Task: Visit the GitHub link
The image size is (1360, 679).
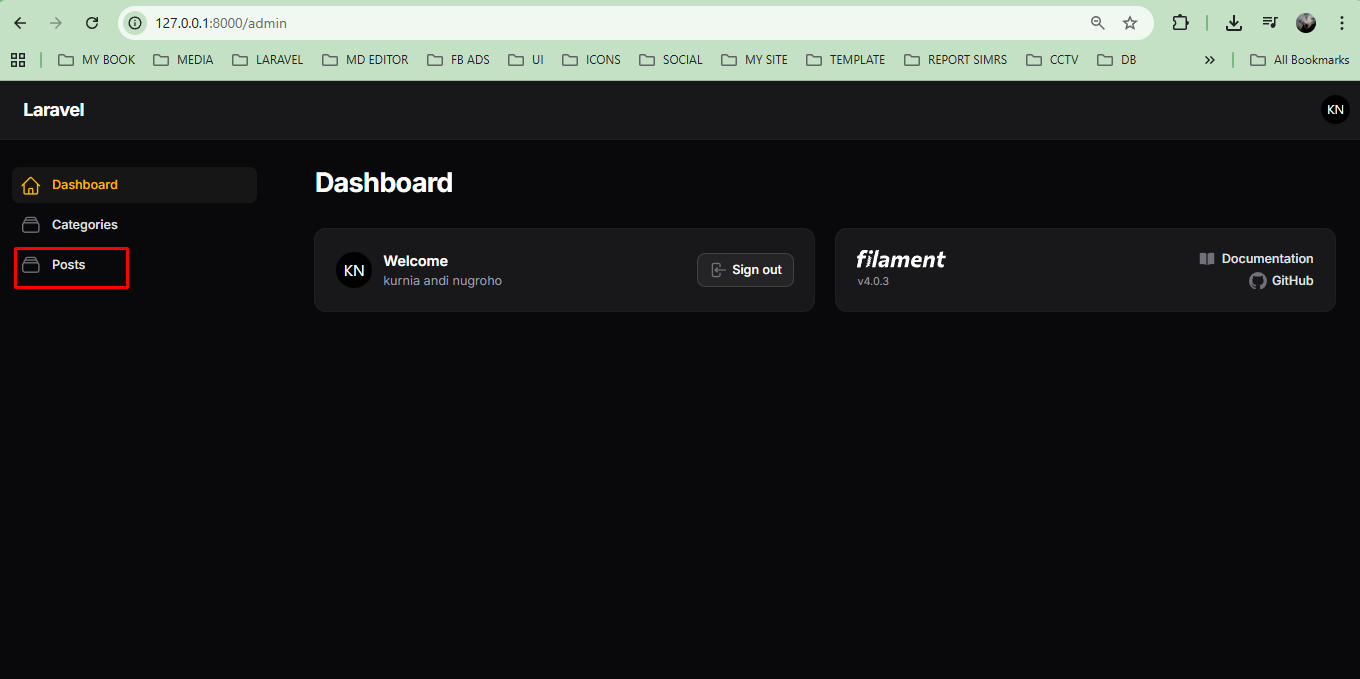Action: tap(1292, 281)
